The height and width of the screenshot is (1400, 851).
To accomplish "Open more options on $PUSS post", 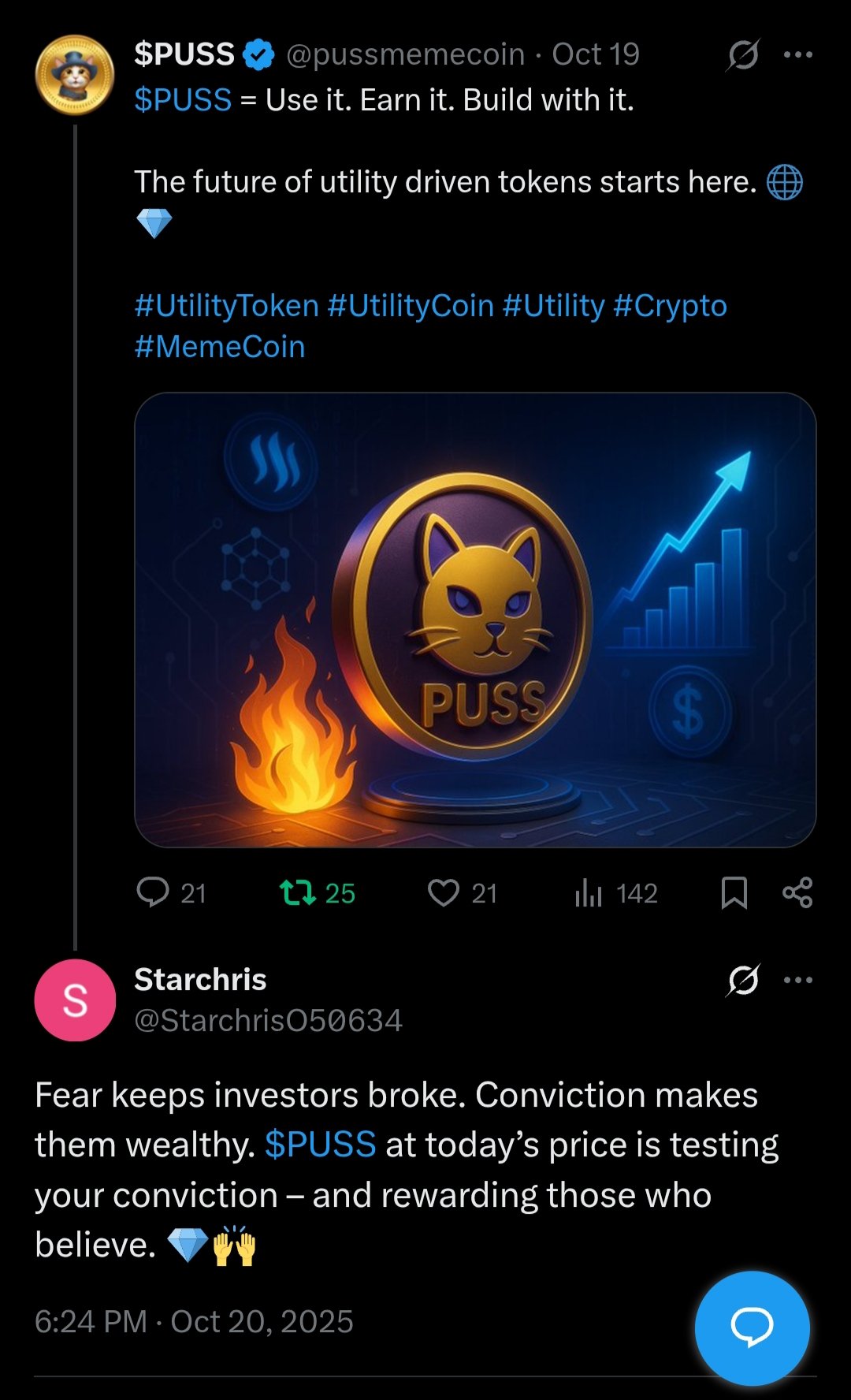I will tap(797, 54).
